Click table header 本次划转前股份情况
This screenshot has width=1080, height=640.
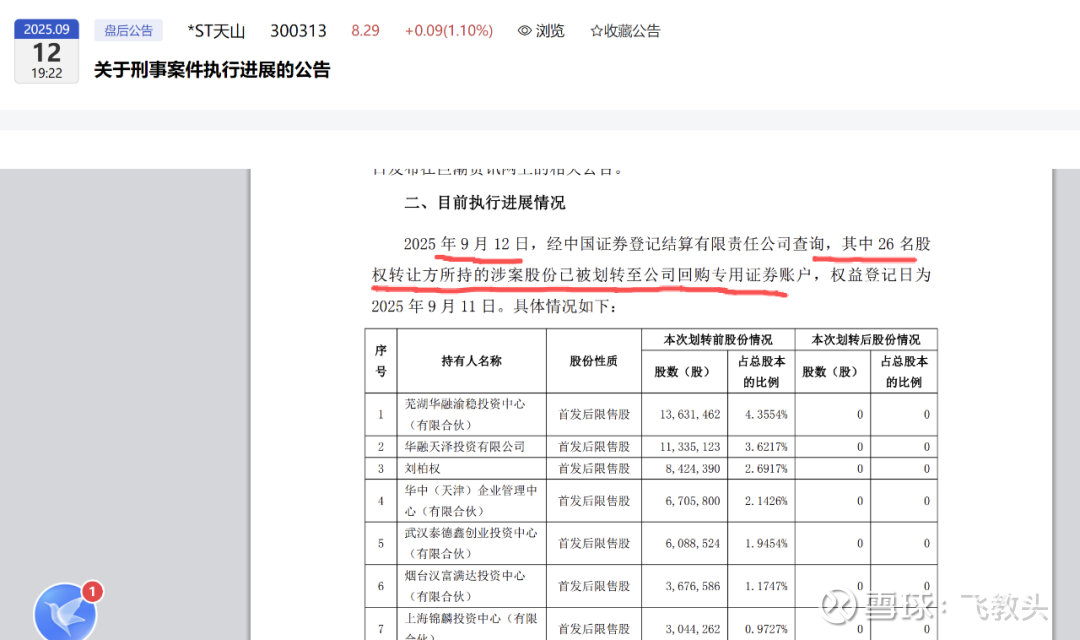coord(718,340)
